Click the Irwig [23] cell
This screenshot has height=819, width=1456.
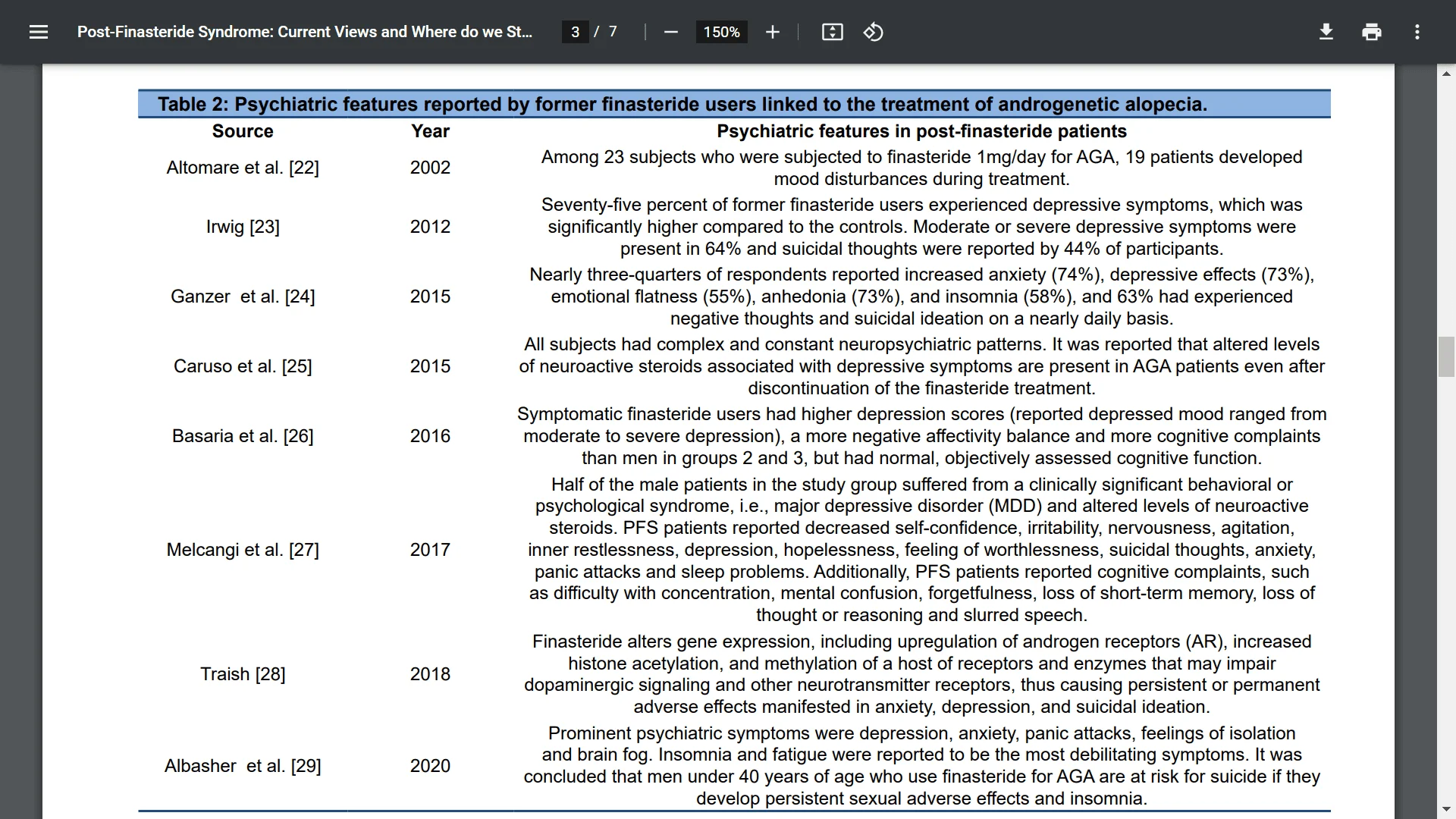[243, 227]
